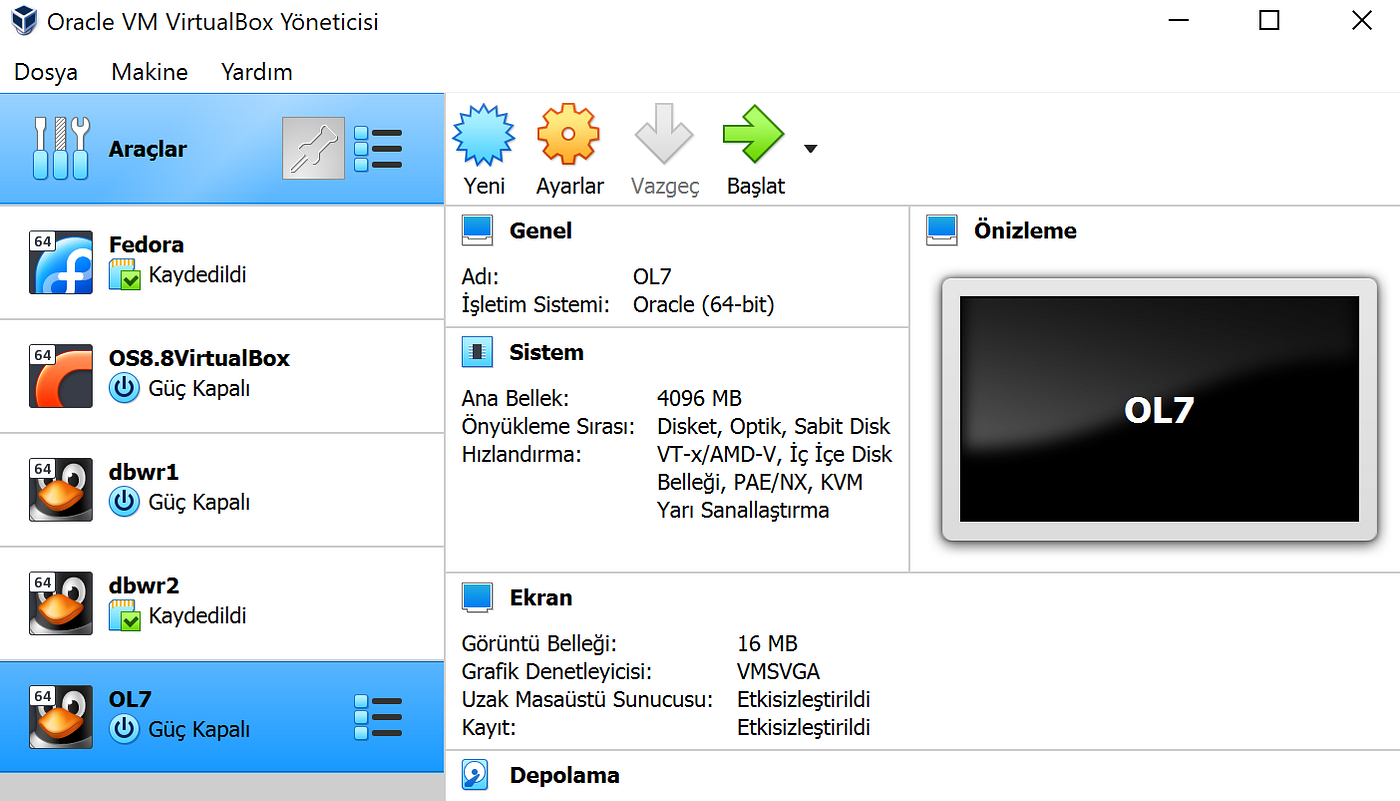Click the OL7 preview thumbnail

(x=1159, y=409)
